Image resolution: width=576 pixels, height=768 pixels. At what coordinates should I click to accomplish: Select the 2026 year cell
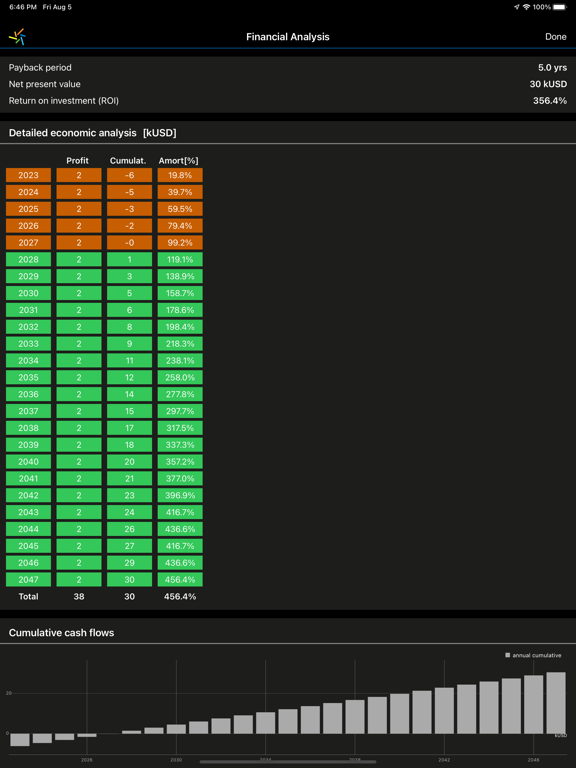[28, 226]
